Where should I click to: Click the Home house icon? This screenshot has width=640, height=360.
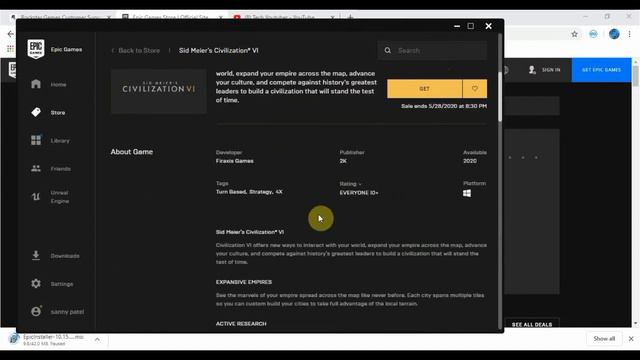36,84
